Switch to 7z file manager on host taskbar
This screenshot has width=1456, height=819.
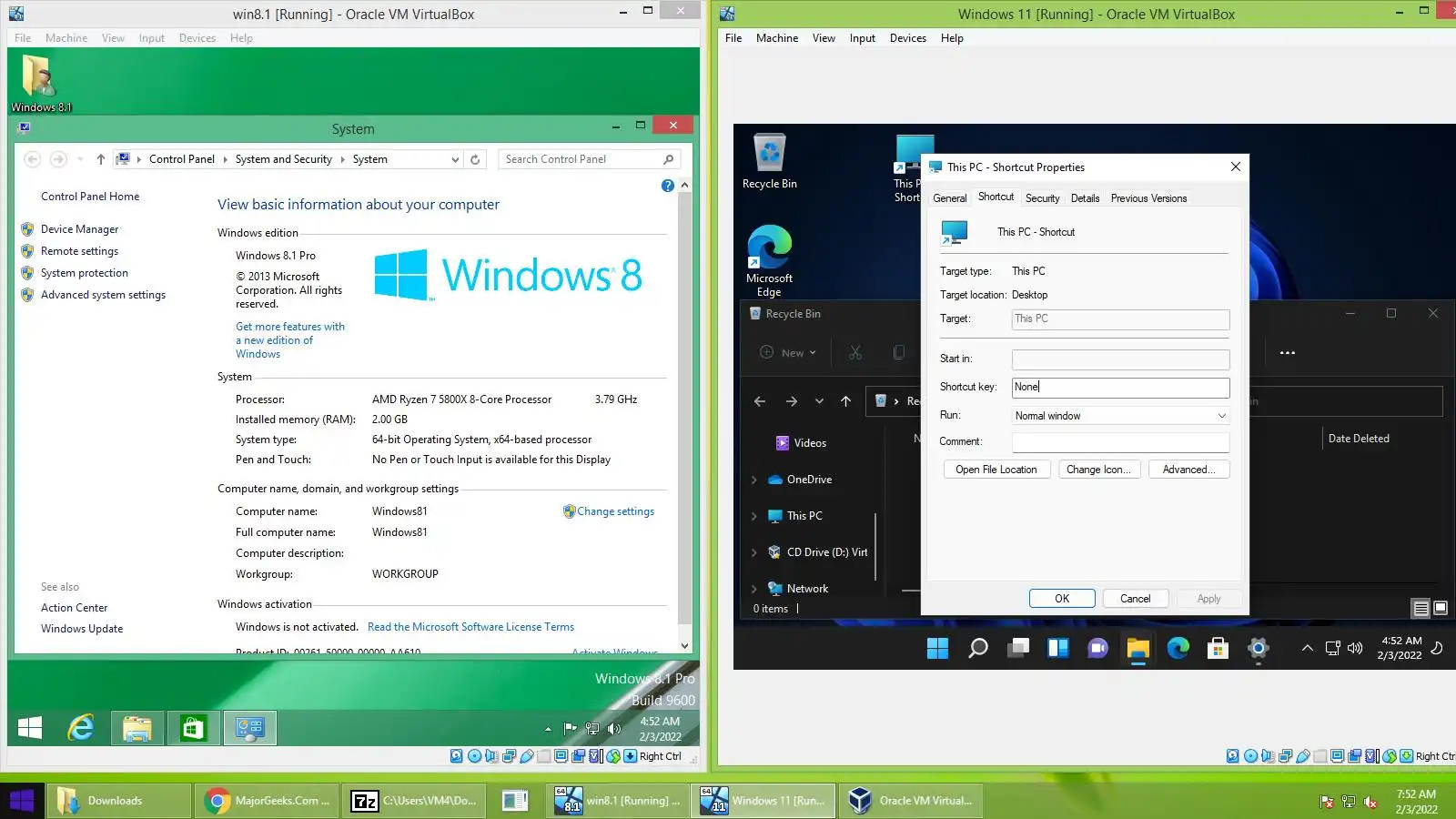(x=415, y=801)
